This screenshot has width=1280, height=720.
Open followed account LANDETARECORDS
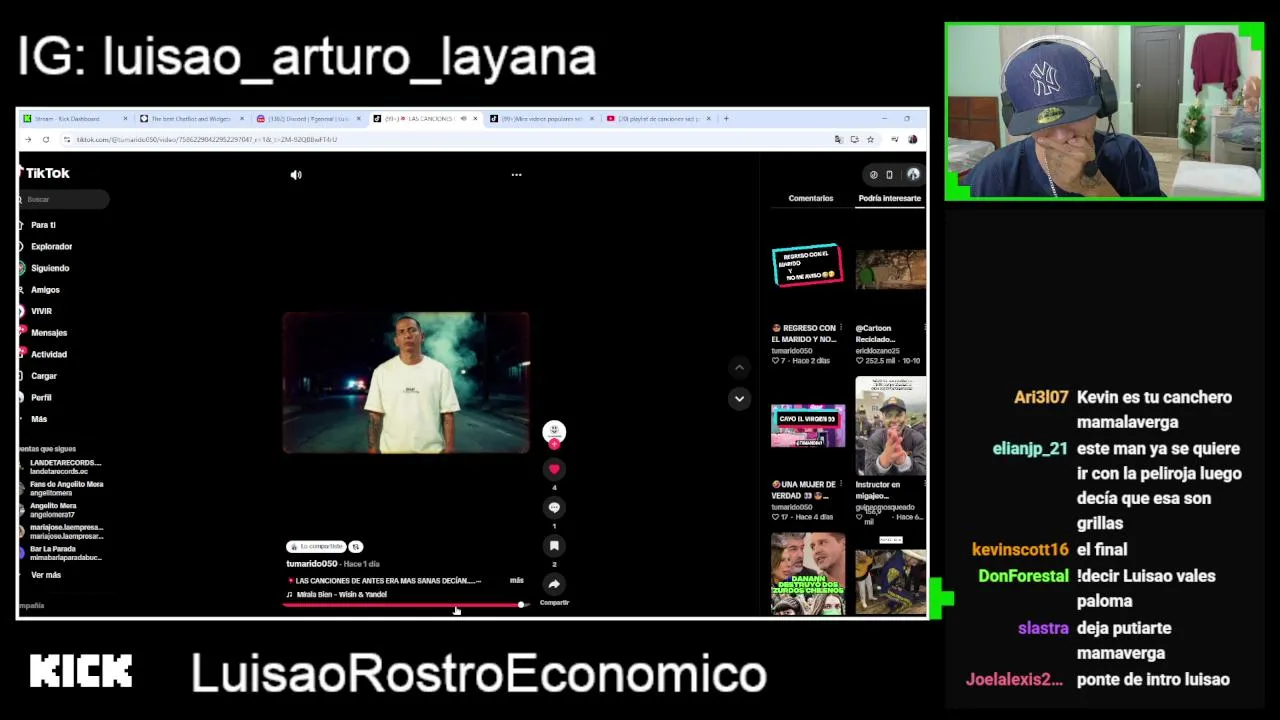(62, 467)
